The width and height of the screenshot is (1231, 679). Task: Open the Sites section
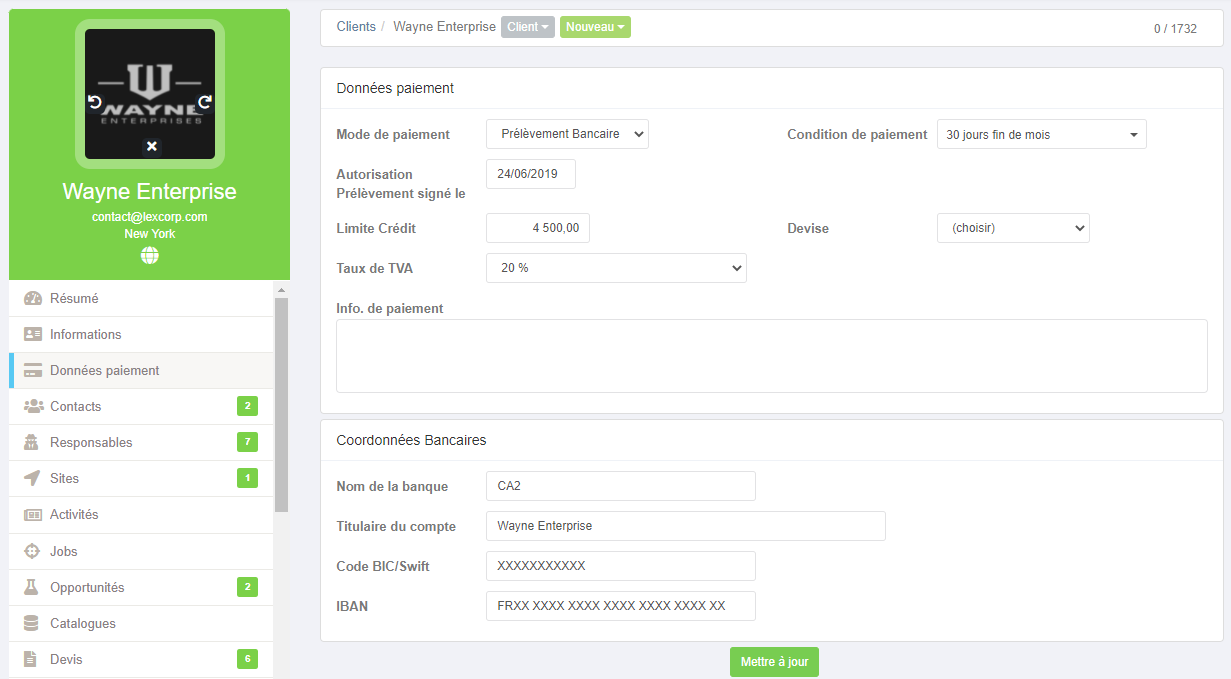(x=141, y=478)
